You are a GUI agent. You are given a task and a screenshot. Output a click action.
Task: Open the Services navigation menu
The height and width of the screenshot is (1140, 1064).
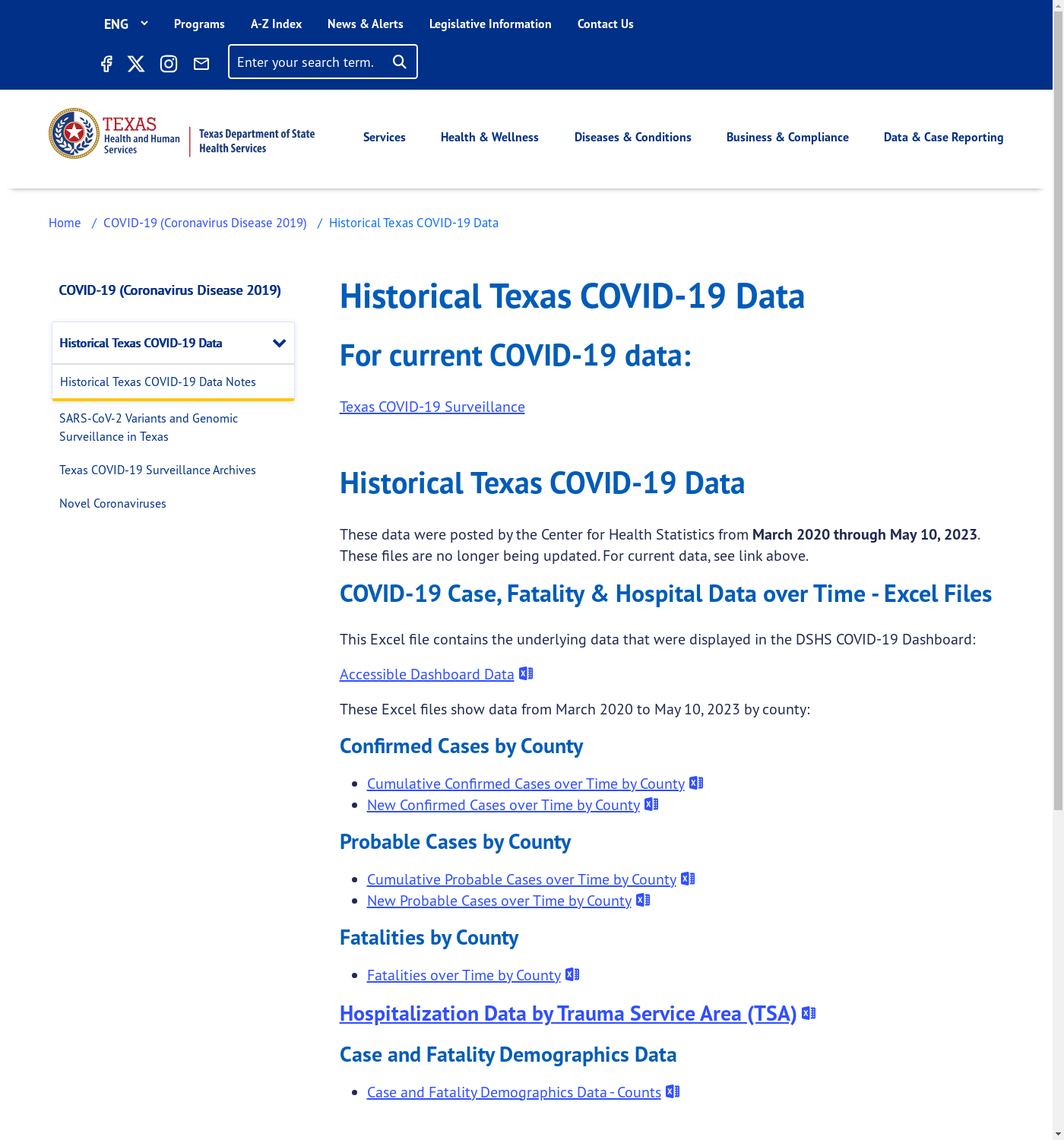pos(384,138)
